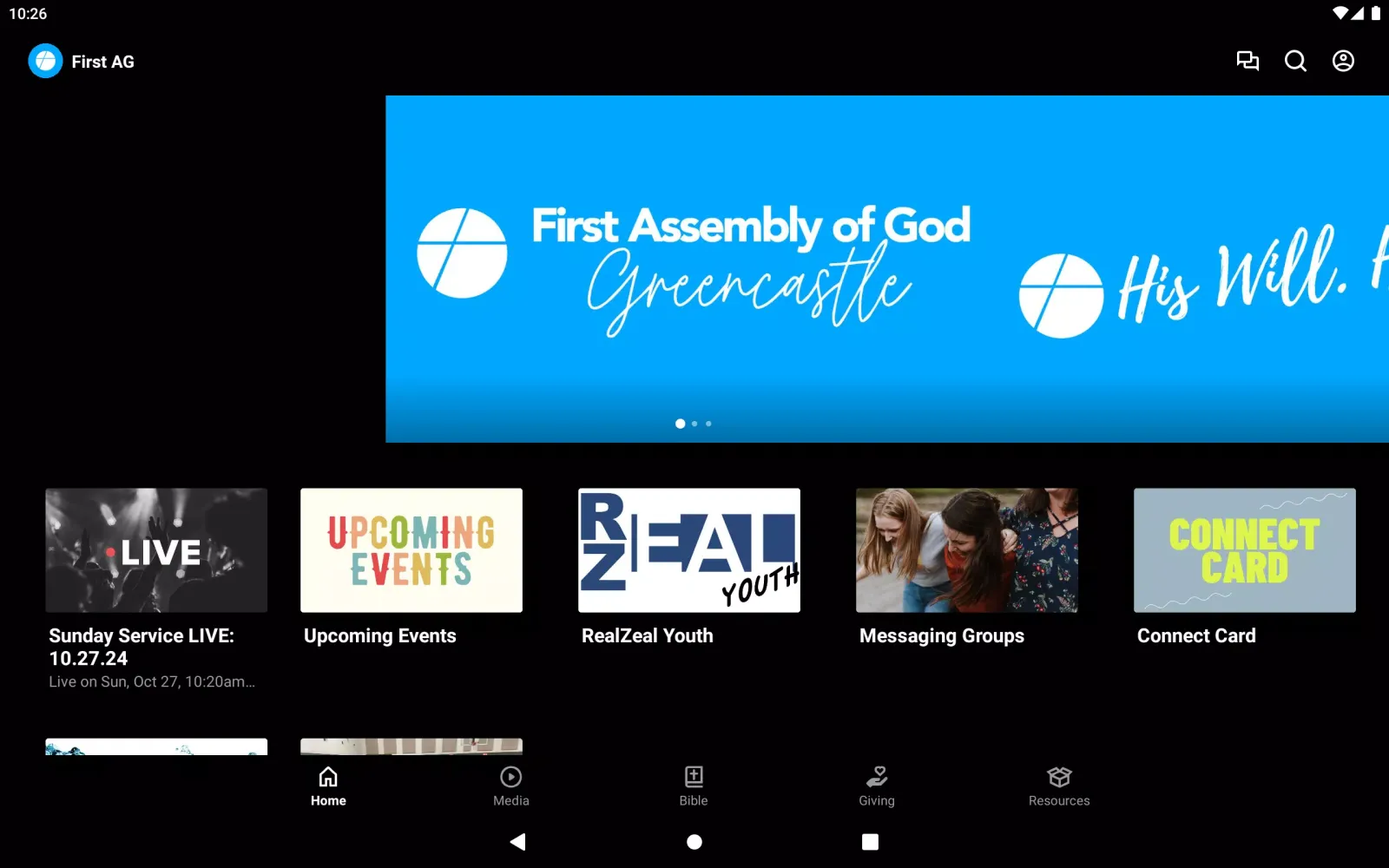Screen dimensions: 1389x868
Task: Tap the 'Connect Card' label
Action: [x=1196, y=636]
